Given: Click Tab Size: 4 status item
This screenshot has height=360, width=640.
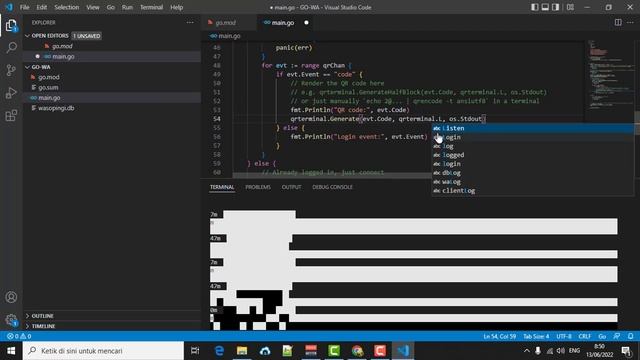Looking at the screenshot, I should point(536,336).
